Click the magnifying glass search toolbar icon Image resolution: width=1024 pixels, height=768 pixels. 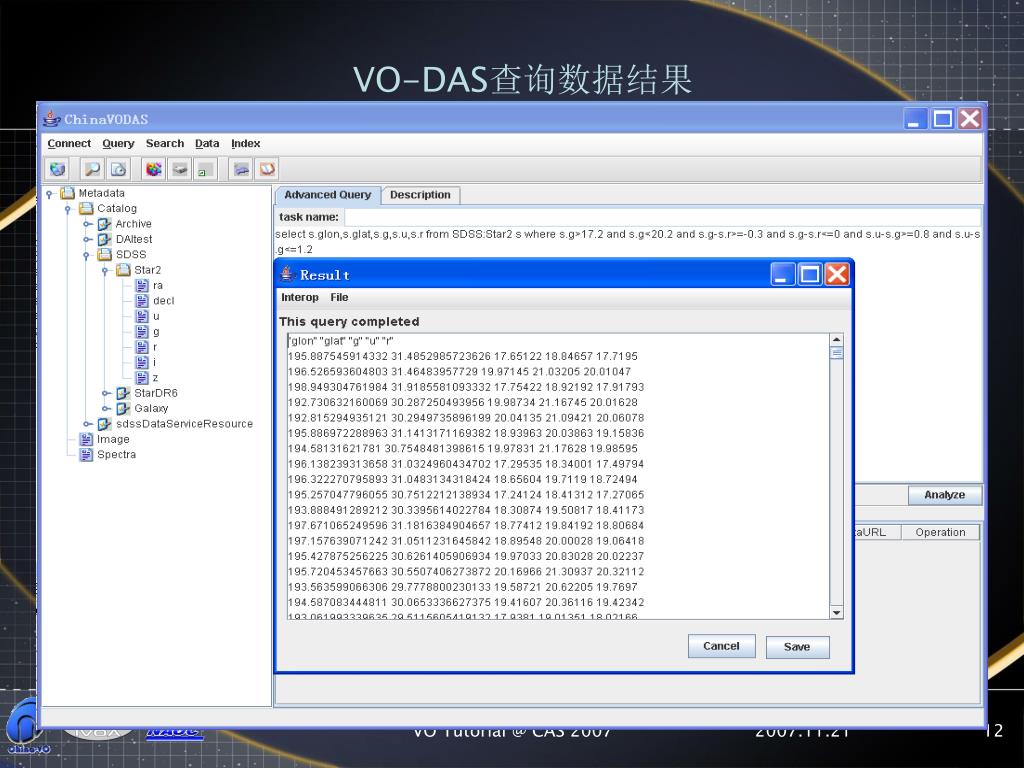(x=93, y=169)
